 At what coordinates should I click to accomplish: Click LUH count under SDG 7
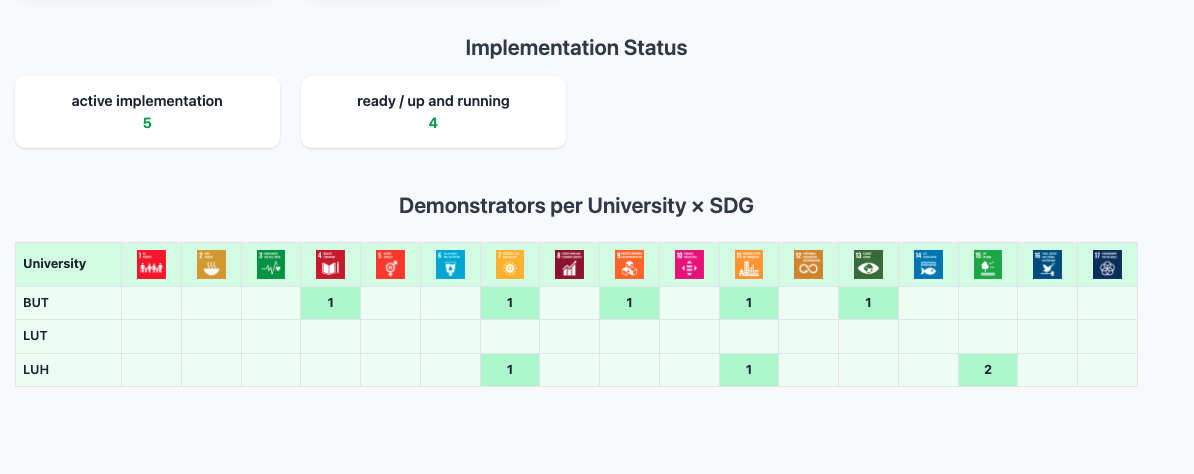[510, 370]
